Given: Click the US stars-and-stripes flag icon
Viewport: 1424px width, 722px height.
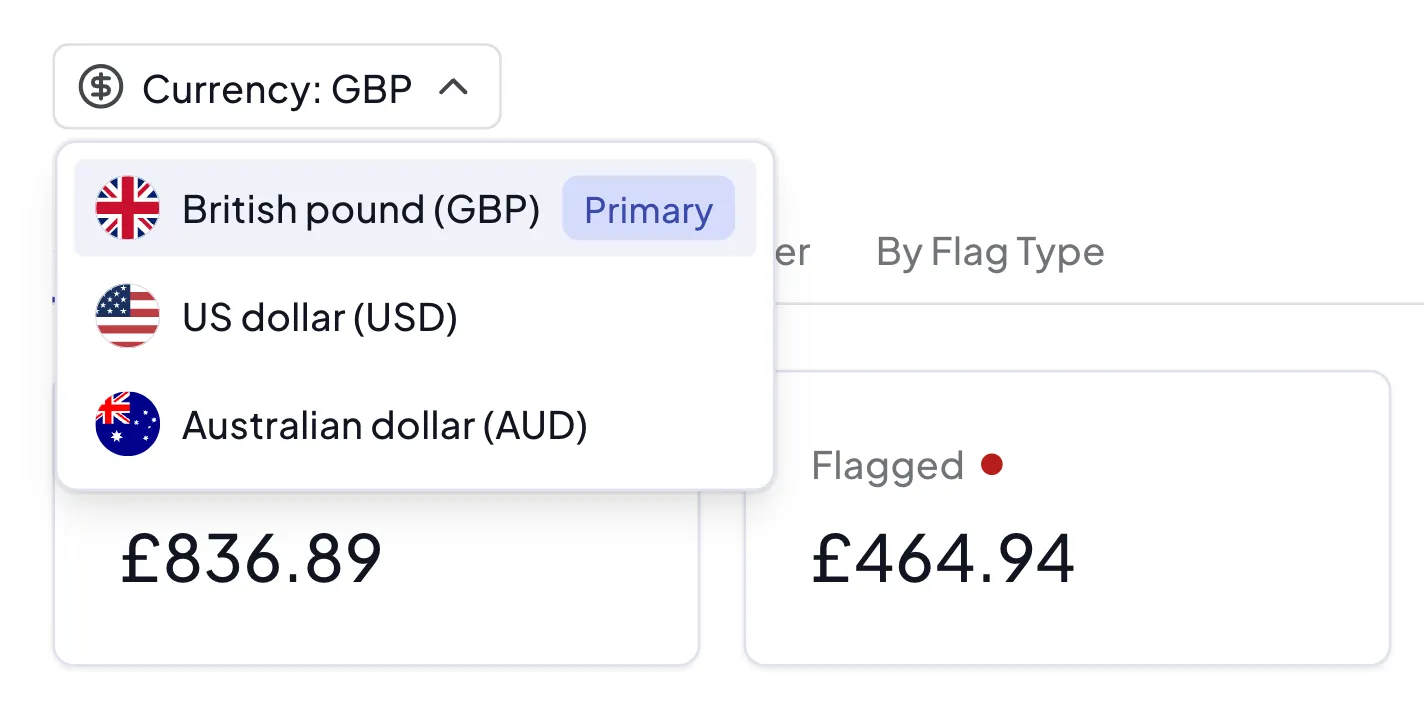Looking at the screenshot, I should click(127, 317).
